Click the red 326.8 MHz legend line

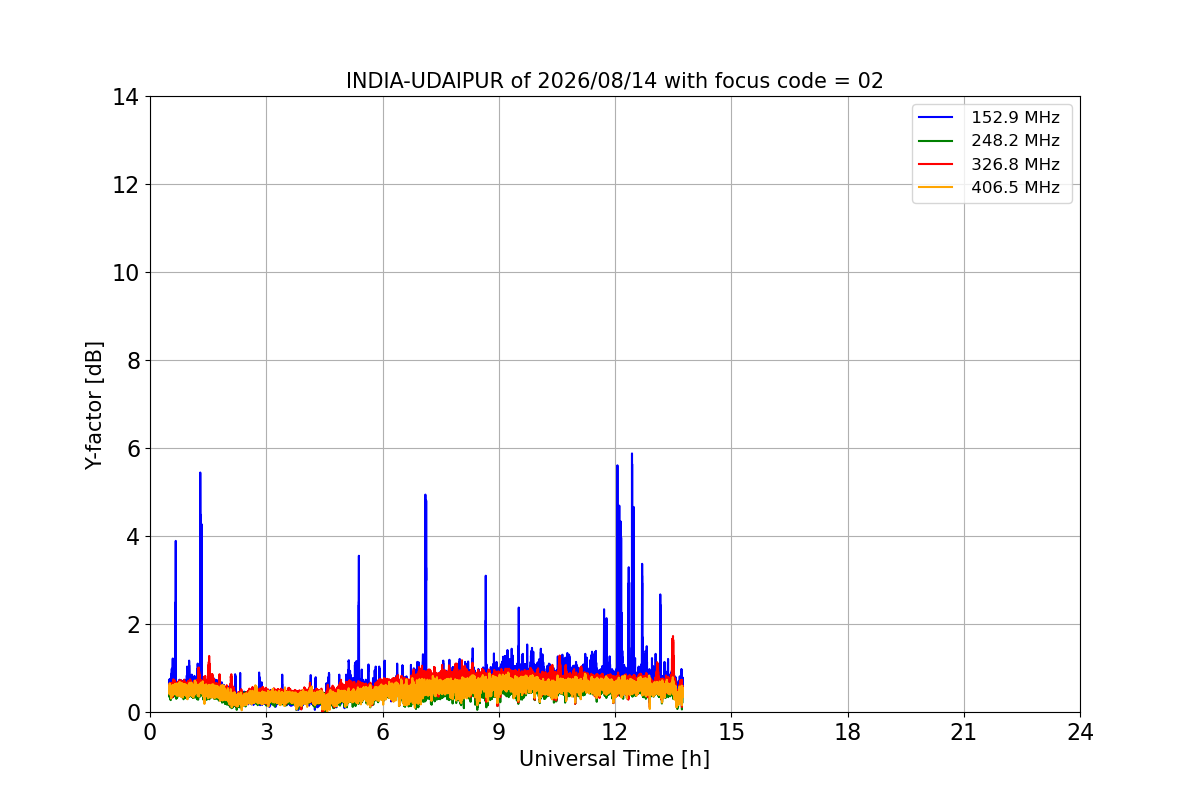[938, 164]
